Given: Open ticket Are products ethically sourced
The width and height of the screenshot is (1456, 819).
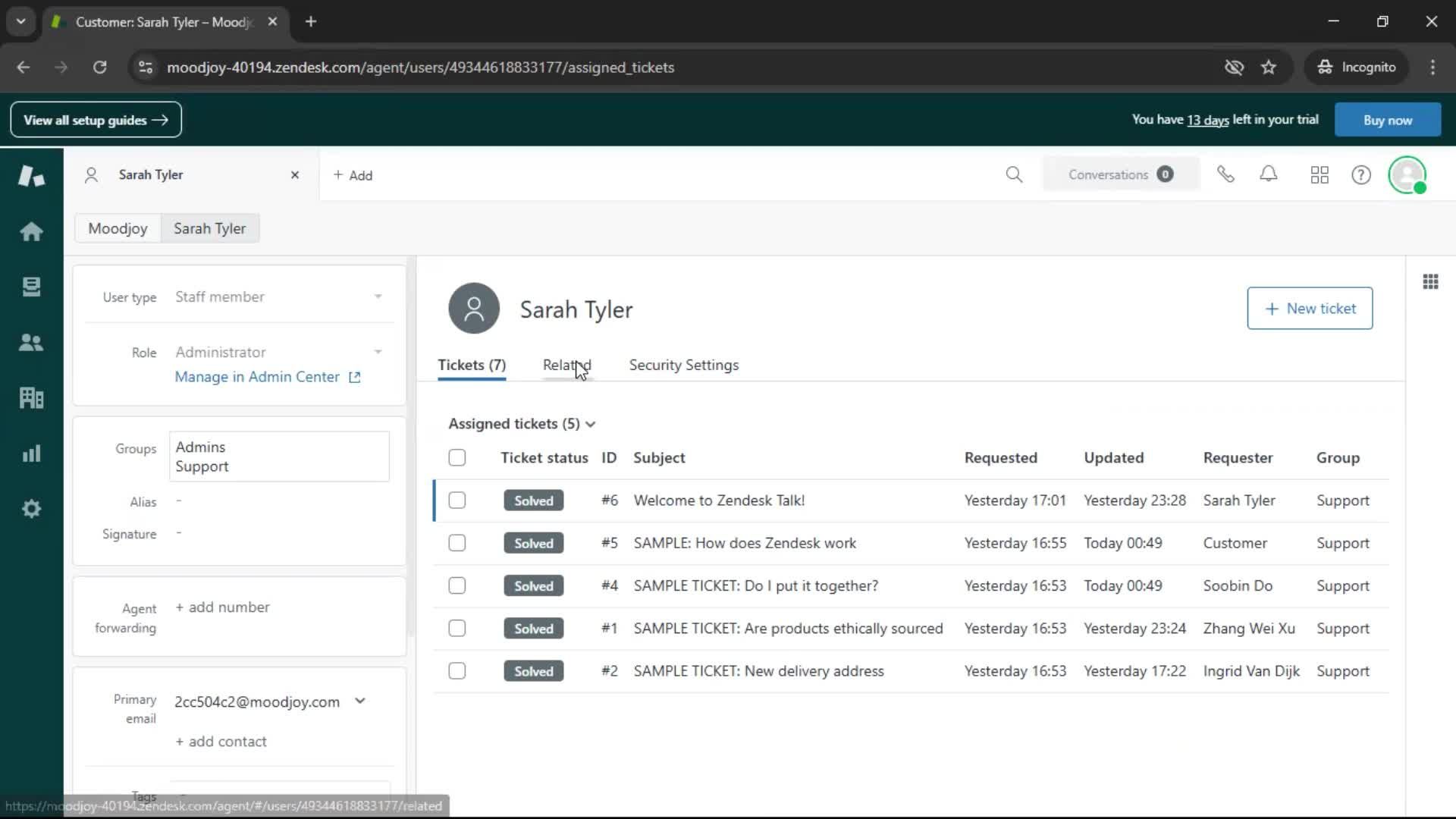Looking at the screenshot, I should [x=788, y=629].
